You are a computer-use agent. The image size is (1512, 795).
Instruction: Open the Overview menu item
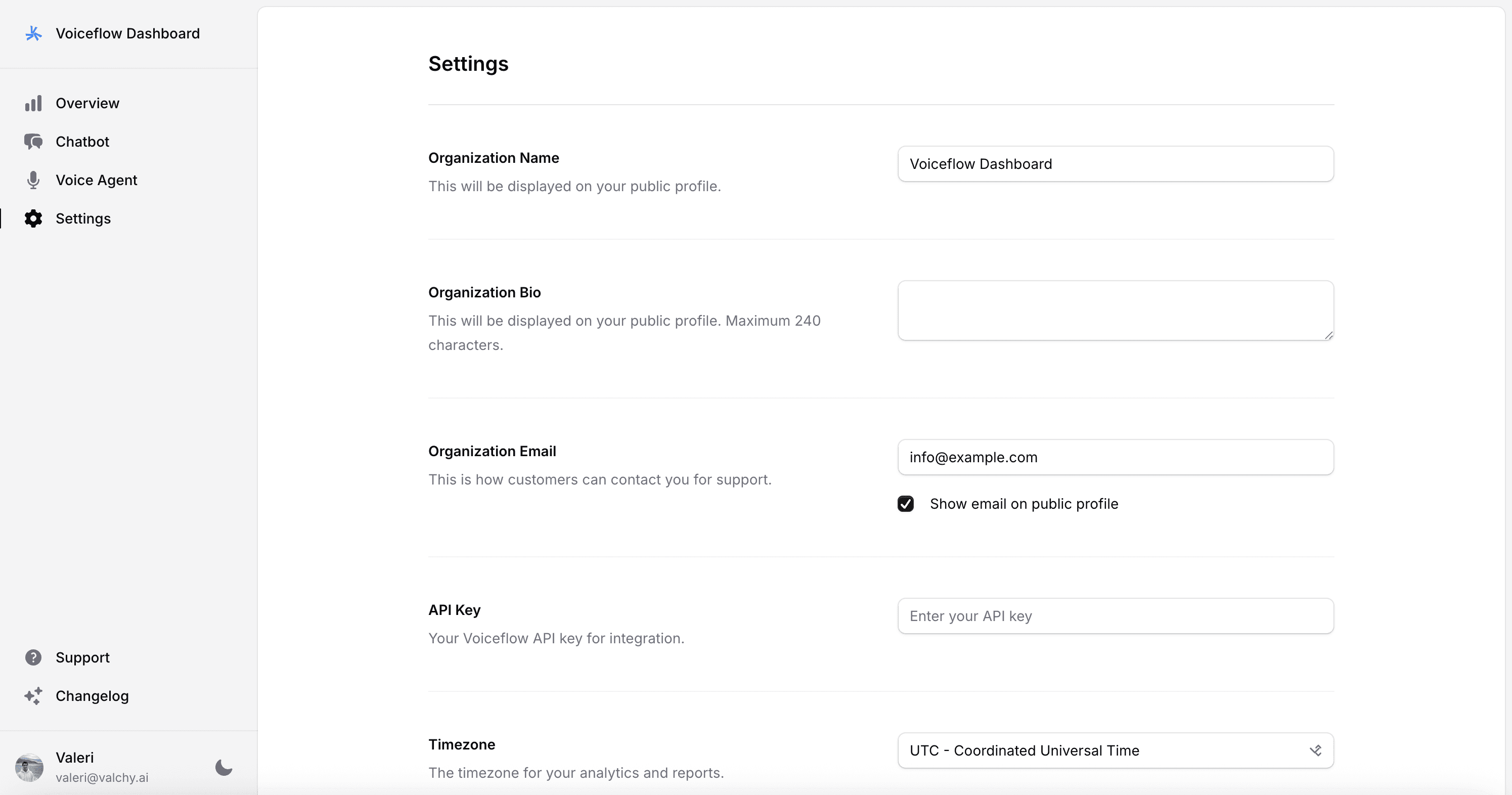coord(87,103)
